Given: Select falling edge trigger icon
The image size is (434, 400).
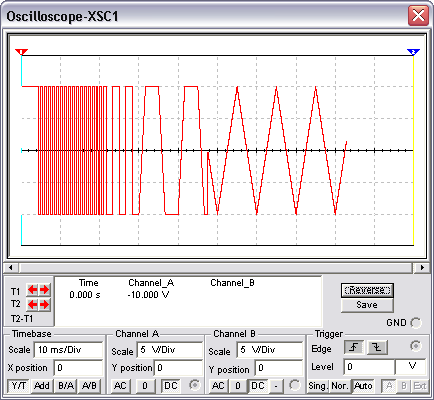Looking at the screenshot, I should pos(377,348).
